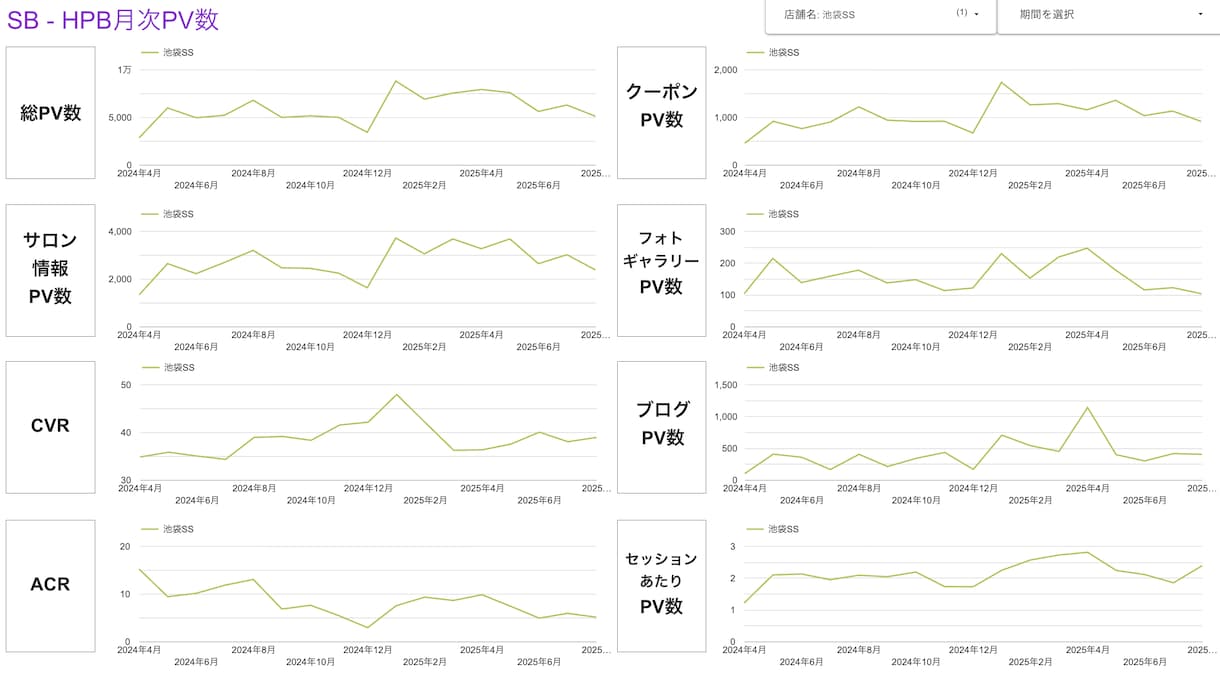Click the CVR chart peak after 2024年12月
This screenshot has width=1220, height=682.
click(396, 394)
